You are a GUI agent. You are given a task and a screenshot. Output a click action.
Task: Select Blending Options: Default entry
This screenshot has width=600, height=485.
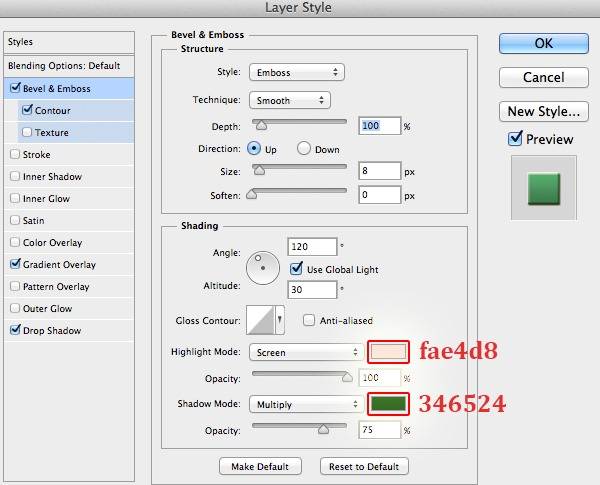coord(64,66)
